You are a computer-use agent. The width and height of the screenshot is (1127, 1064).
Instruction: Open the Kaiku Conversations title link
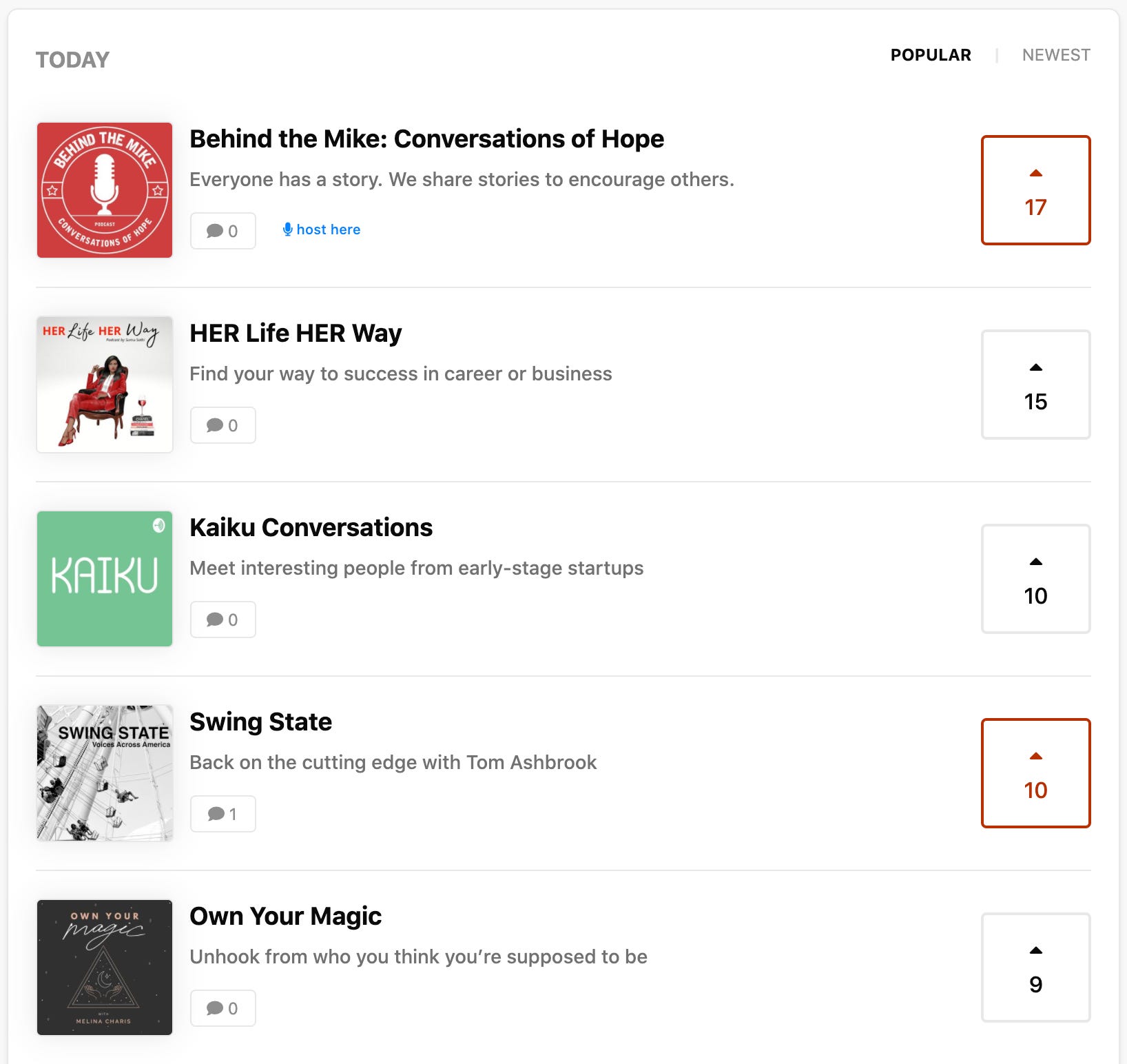pyautogui.click(x=311, y=528)
